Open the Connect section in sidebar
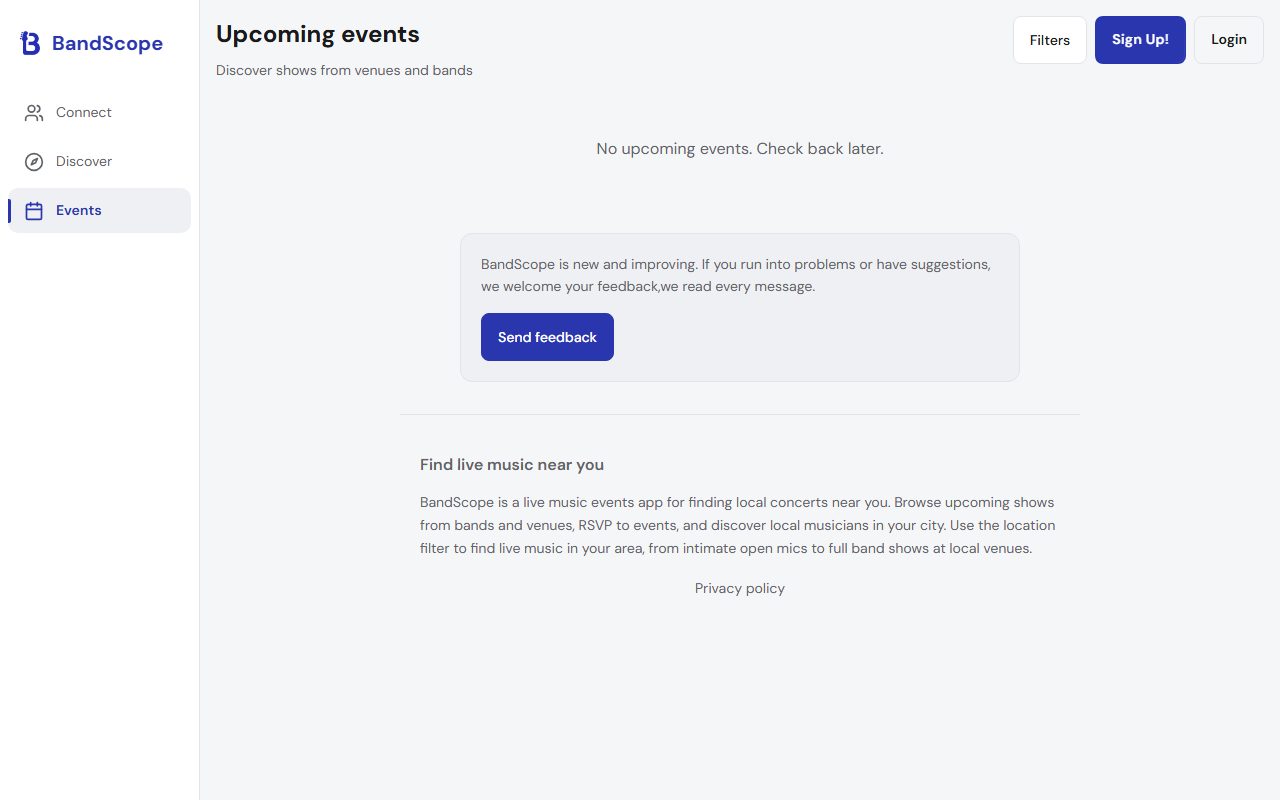 pyautogui.click(x=99, y=113)
